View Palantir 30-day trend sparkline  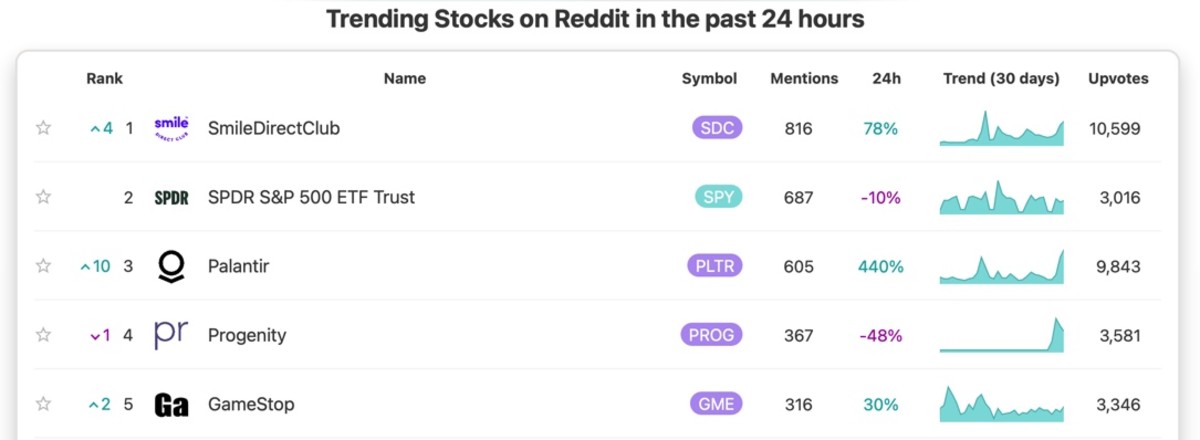[1002, 266]
